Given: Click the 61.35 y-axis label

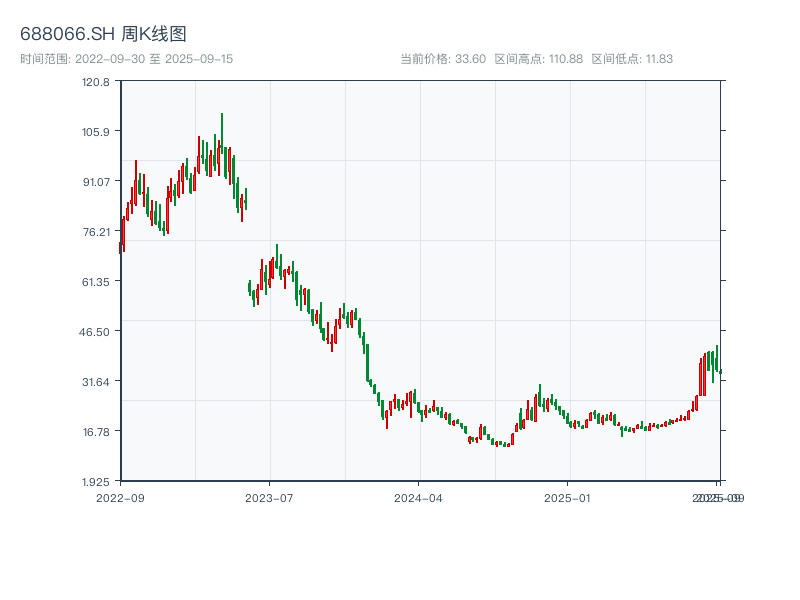Looking at the screenshot, I should point(96,282).
